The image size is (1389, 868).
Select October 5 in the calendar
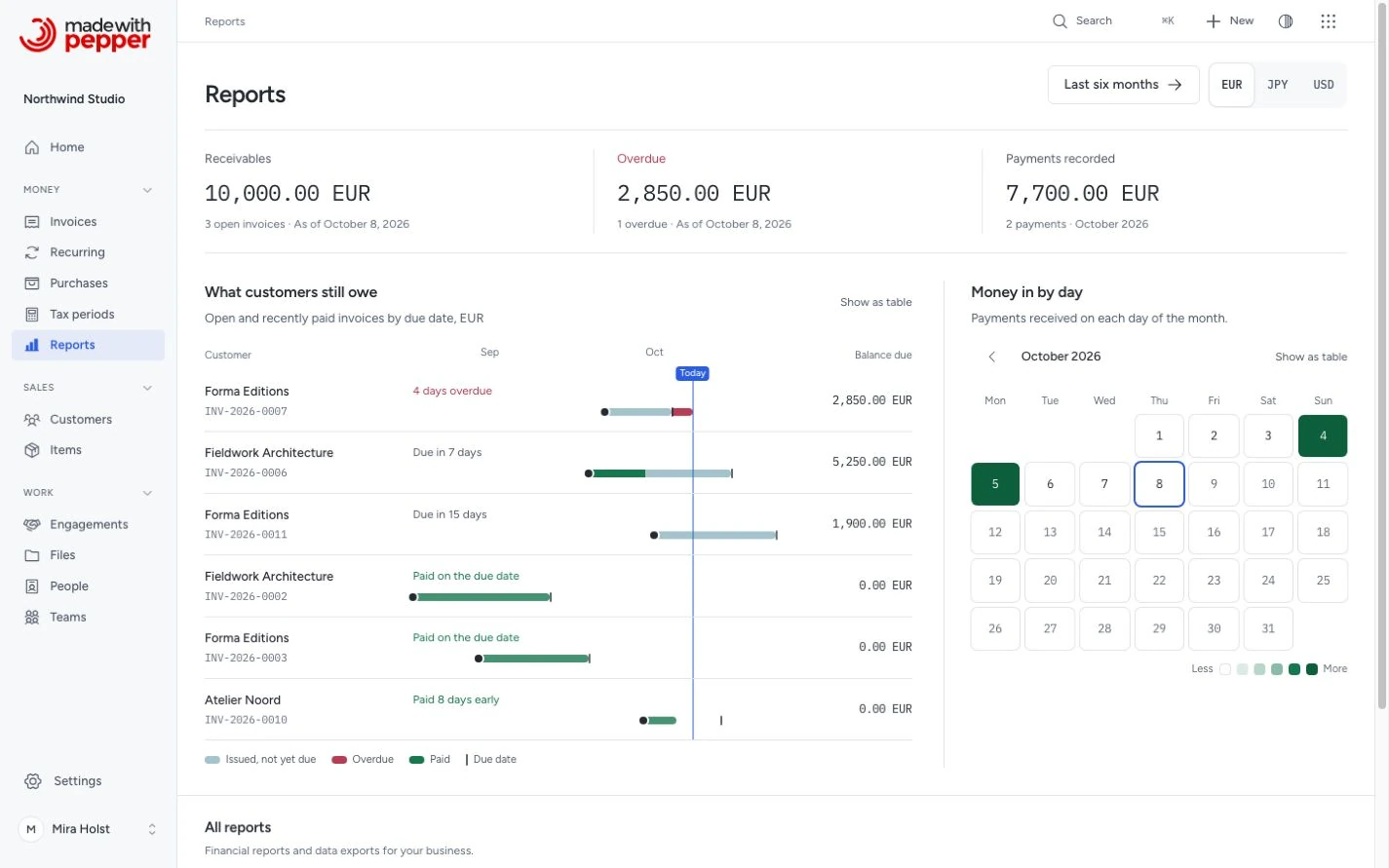click(995, 484)
